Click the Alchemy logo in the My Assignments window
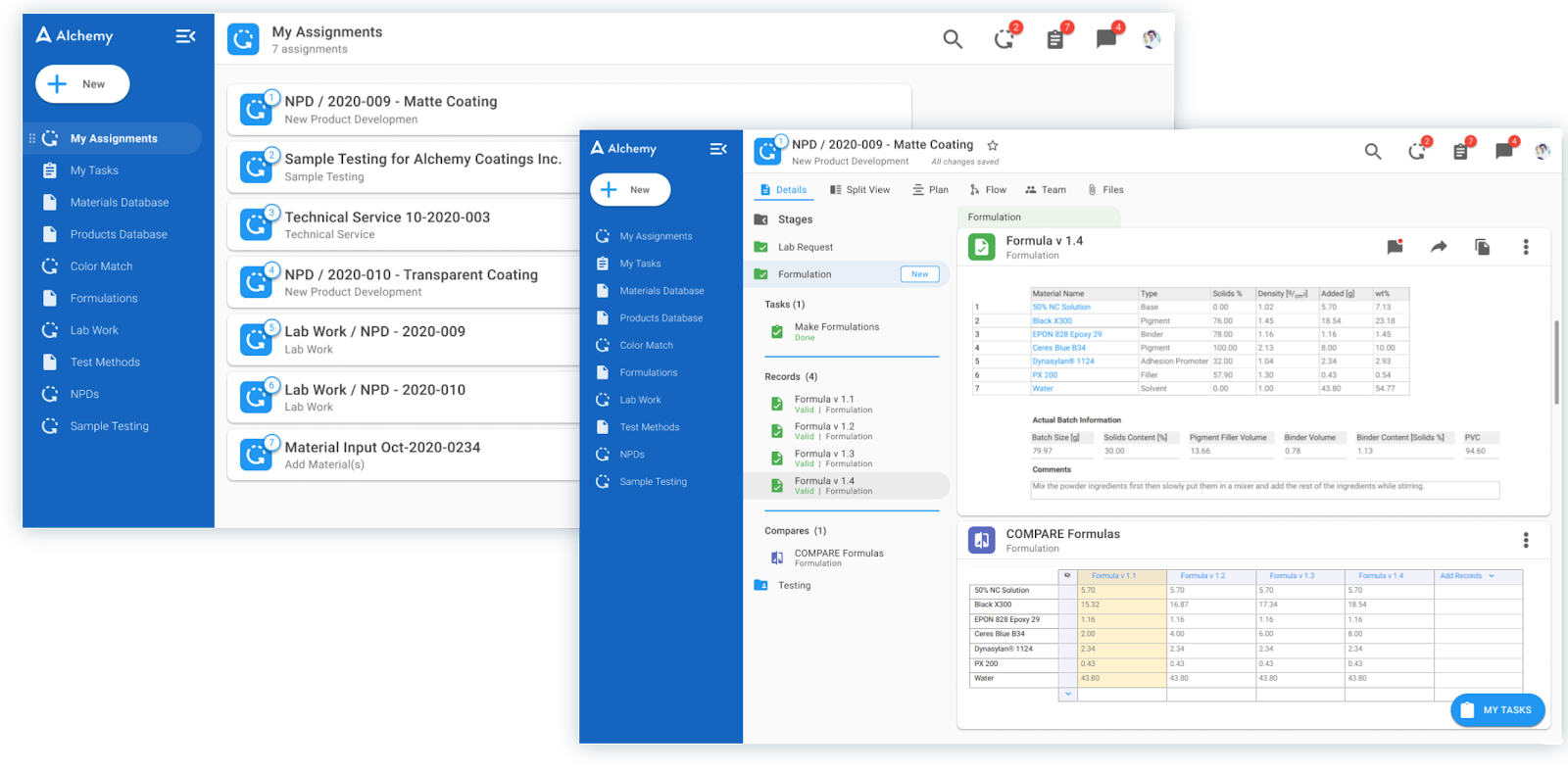Image resolution: width=1568 pixels, height=774 pixels. [74, 35]
